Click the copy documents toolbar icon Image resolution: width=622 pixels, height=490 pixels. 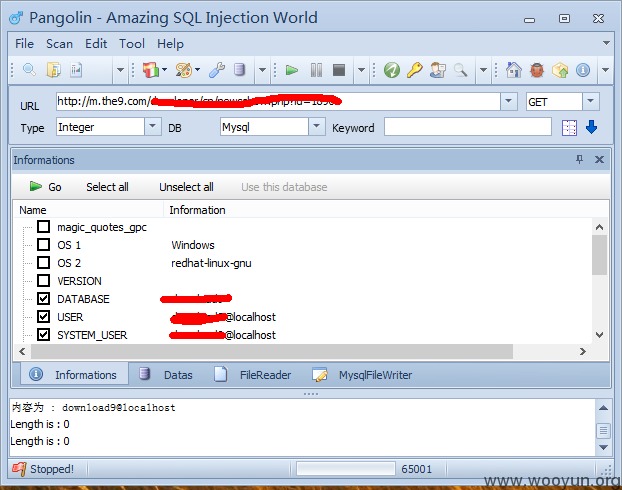(x=54, y=70)
